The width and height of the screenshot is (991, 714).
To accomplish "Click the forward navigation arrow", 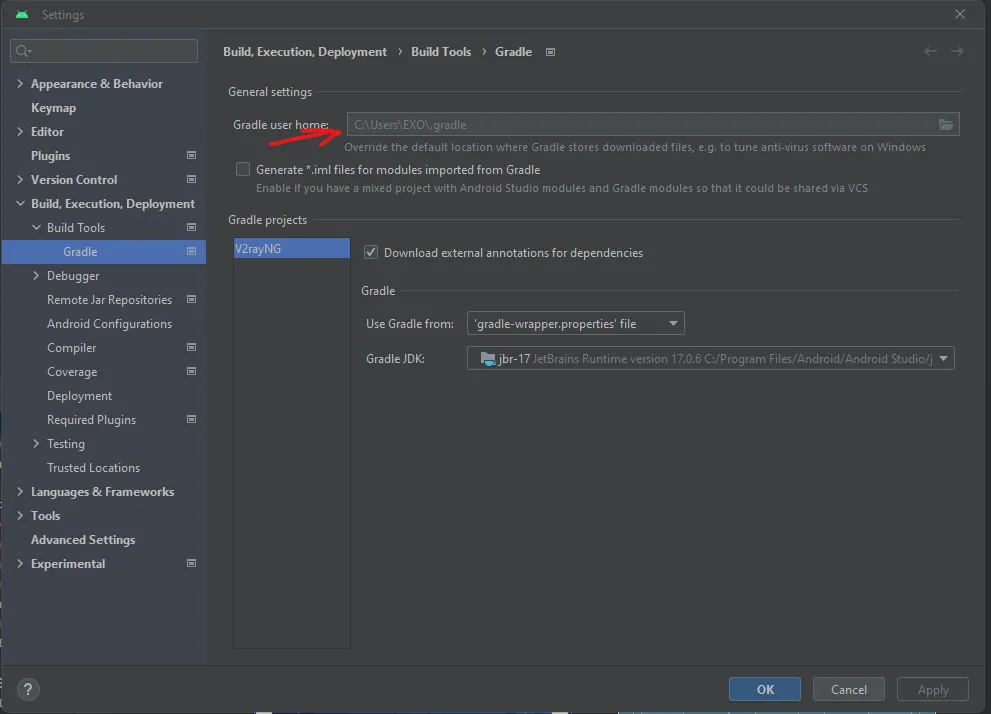I will tap(958, 51).
